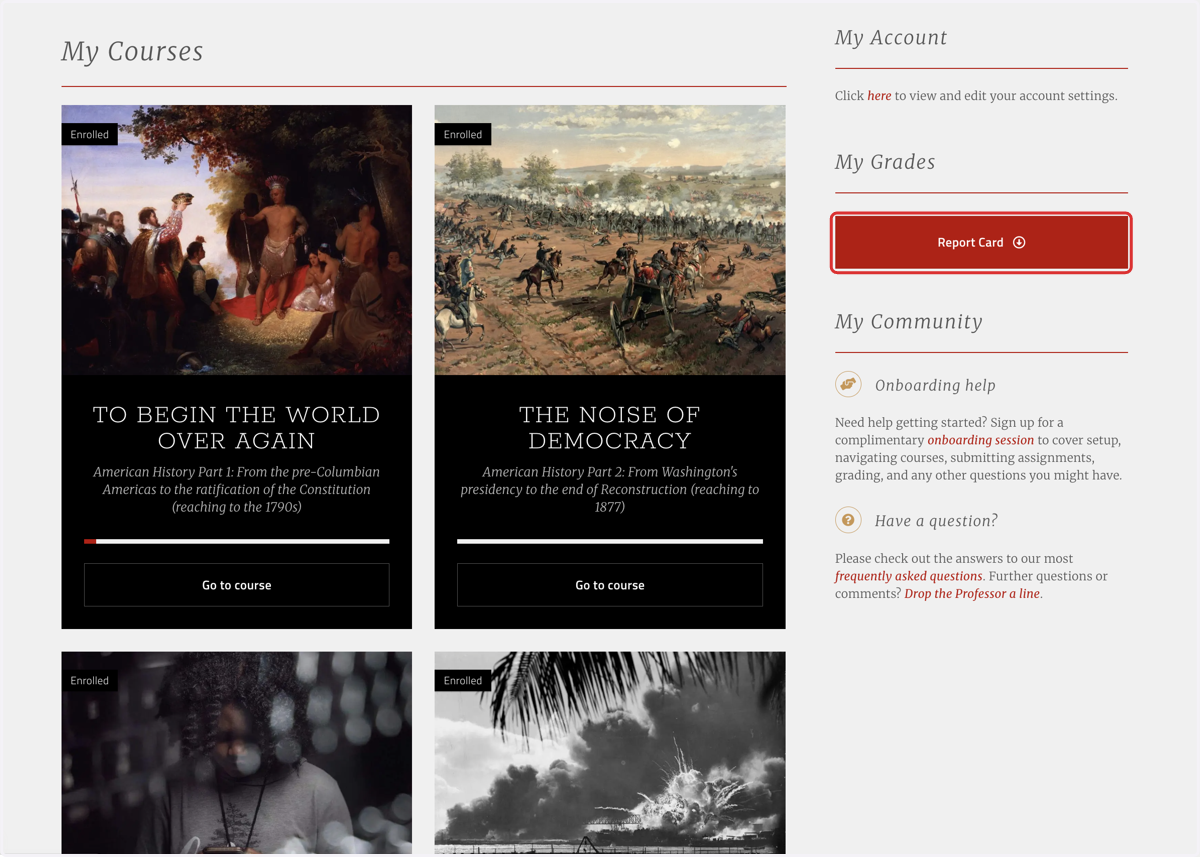
Task: Go to course for To Begin the World Over Again
Action: tap(237, 585)
